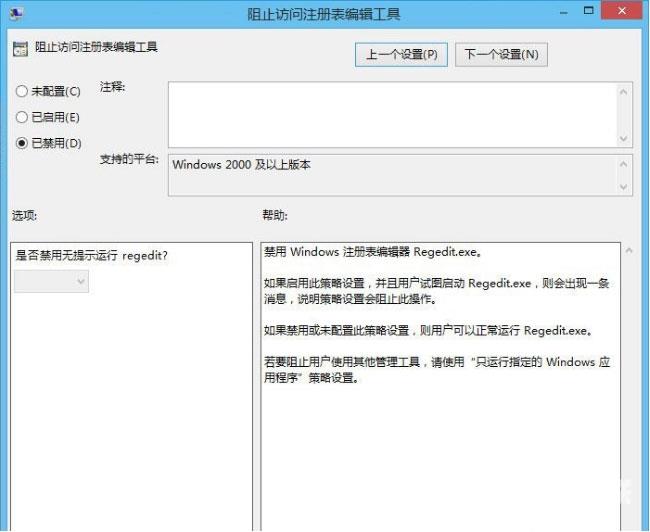Click the 是否禁用无提示运行 regedit option label
This screenshot has height=532, width=650.
tap(92, 255)
